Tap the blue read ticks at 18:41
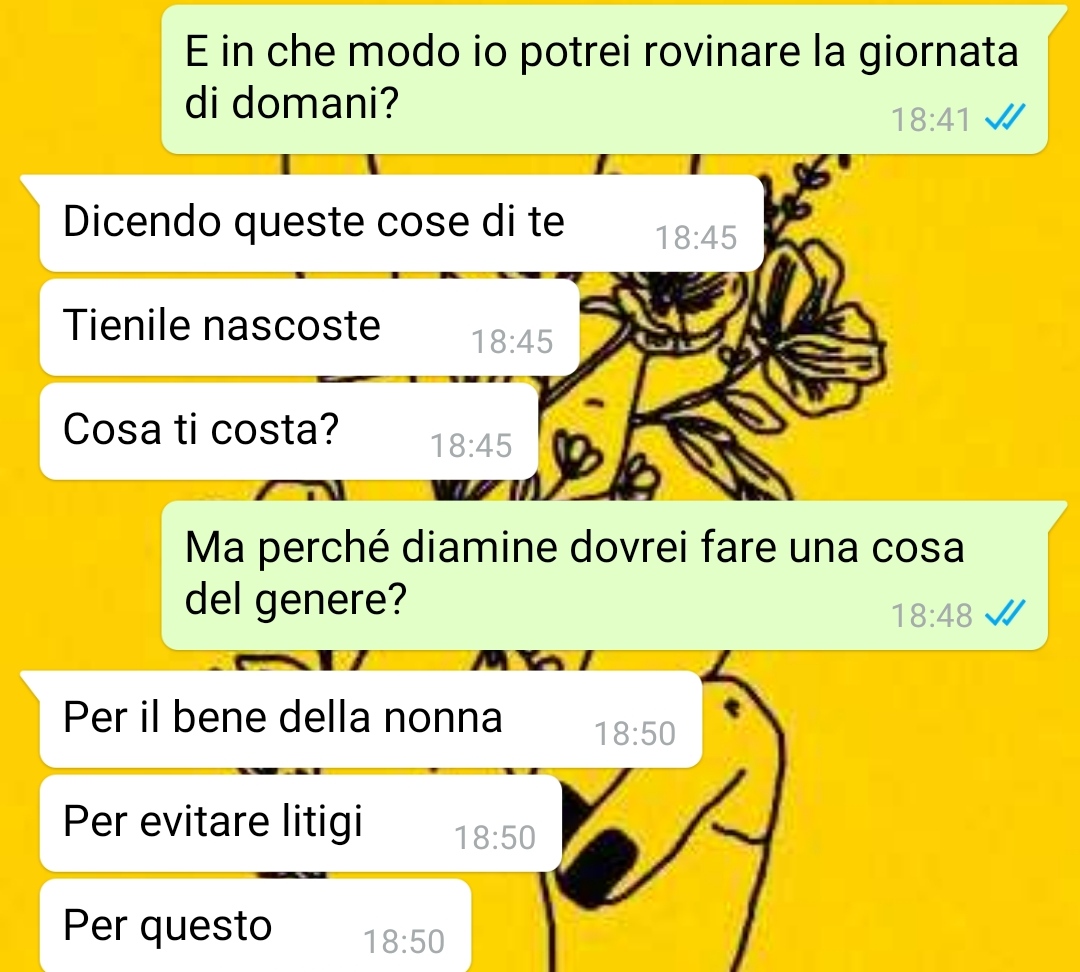 pyautogui.click(x=1005, y=118)
